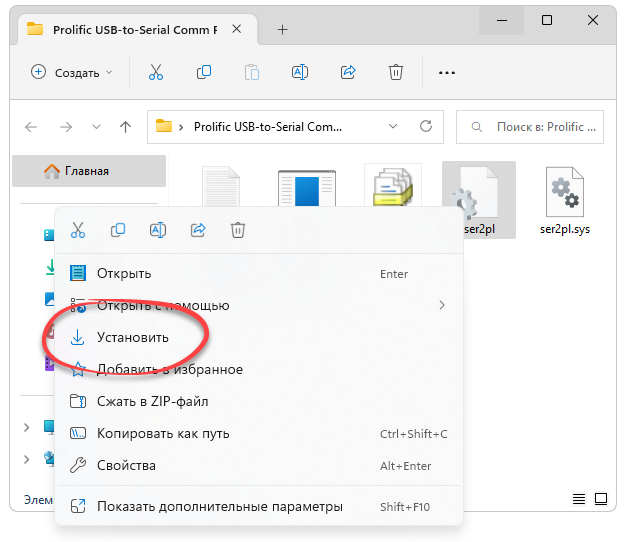Choose Показать дополнительные параметры
This screenshot has height=542, width=627.
click(x=259, y=506)
